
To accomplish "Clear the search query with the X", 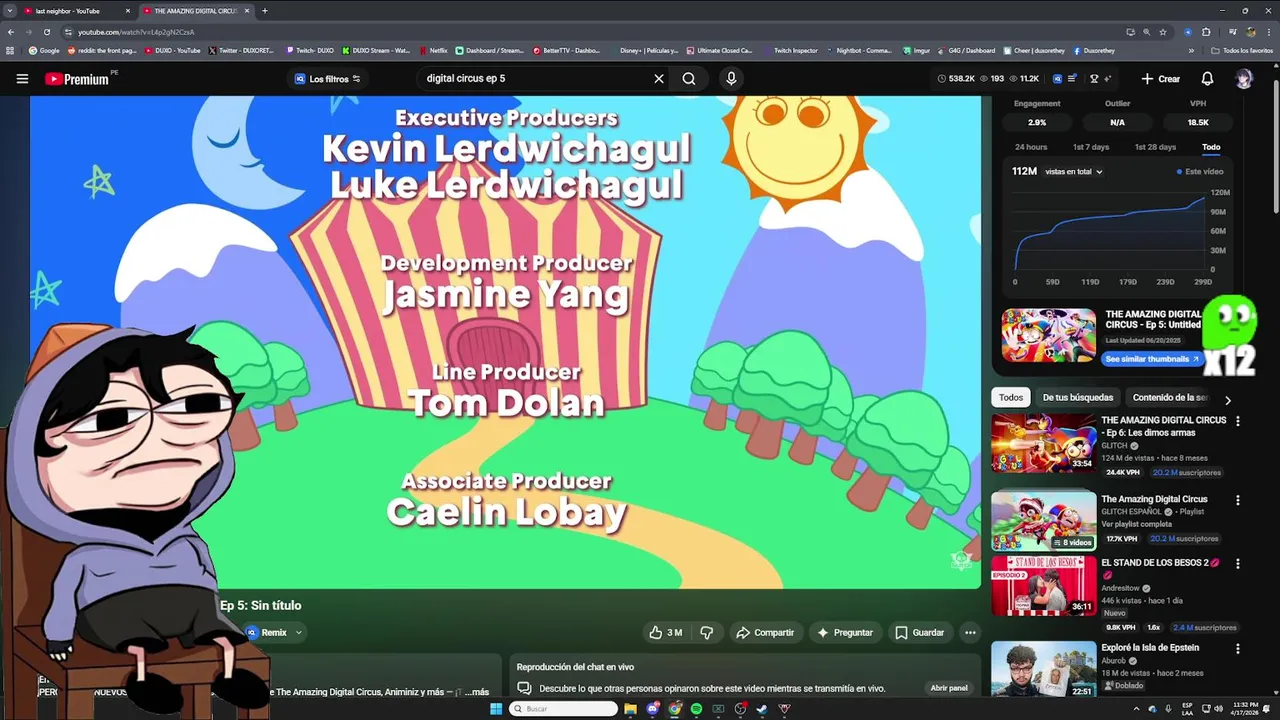I will coord(658,78).
